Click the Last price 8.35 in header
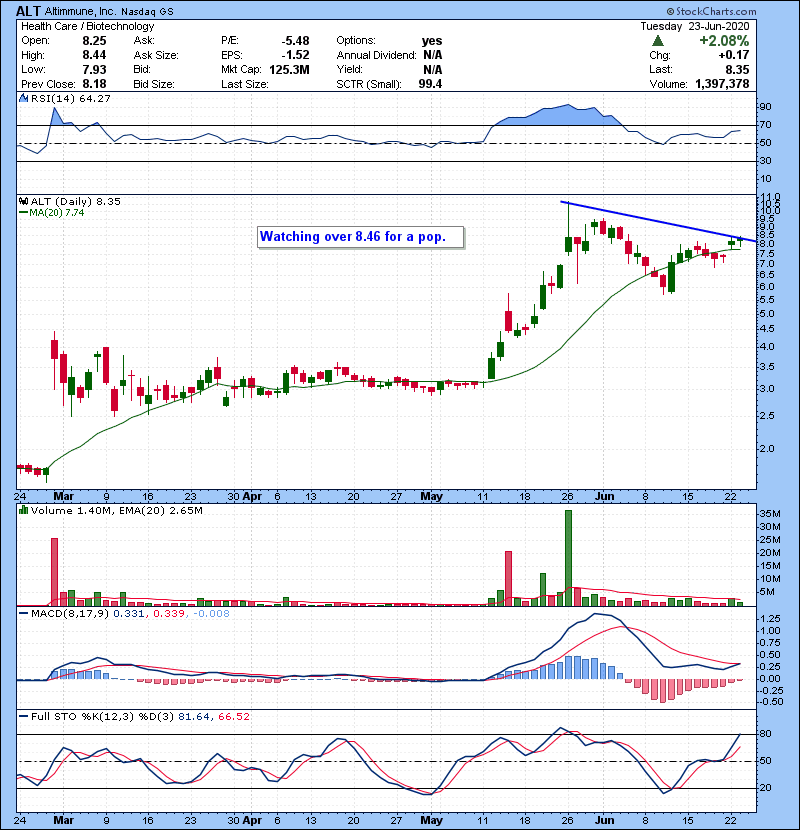This screenshot has width=800, height=830. 737,70
